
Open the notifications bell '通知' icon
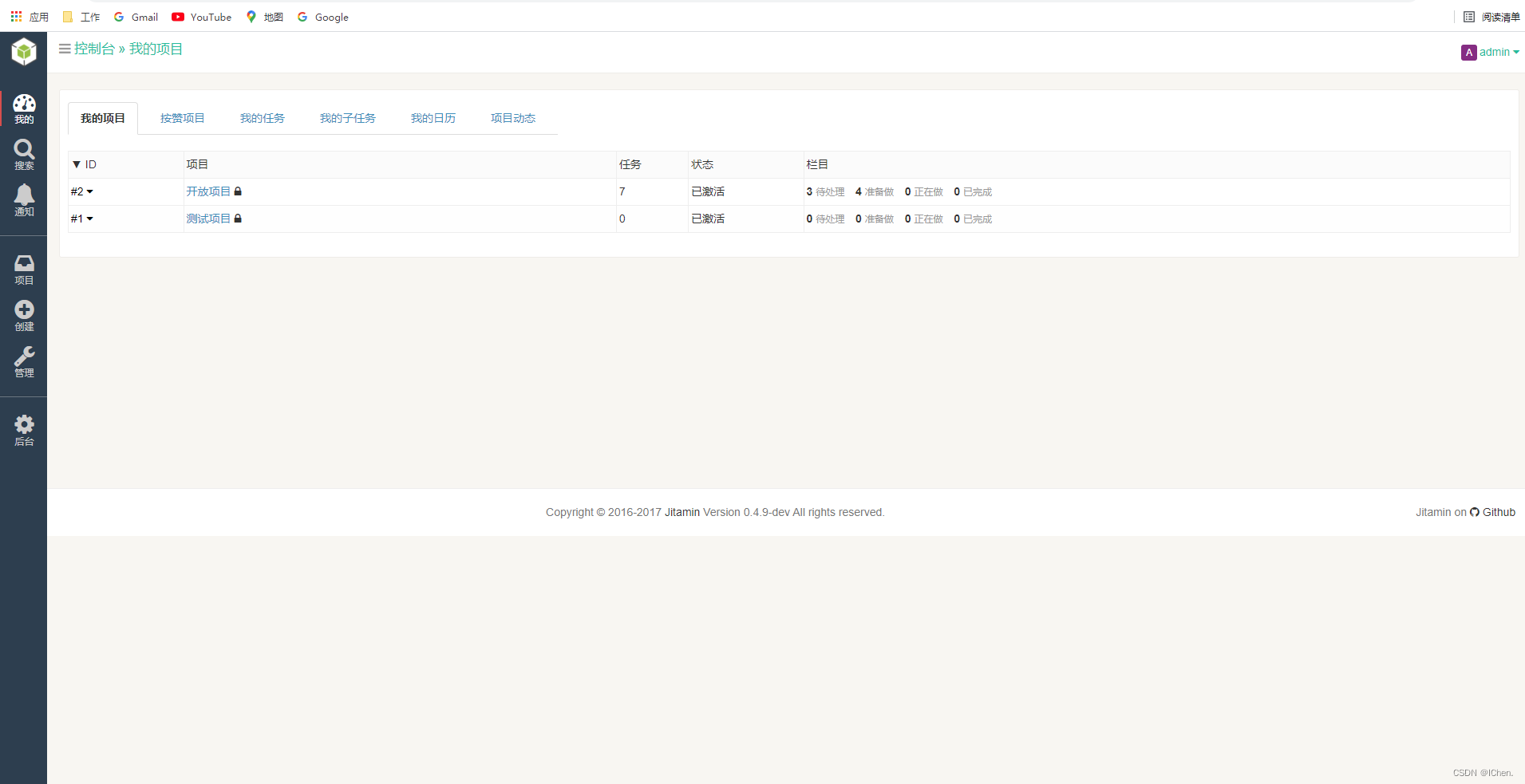click(x=24, y=201)
